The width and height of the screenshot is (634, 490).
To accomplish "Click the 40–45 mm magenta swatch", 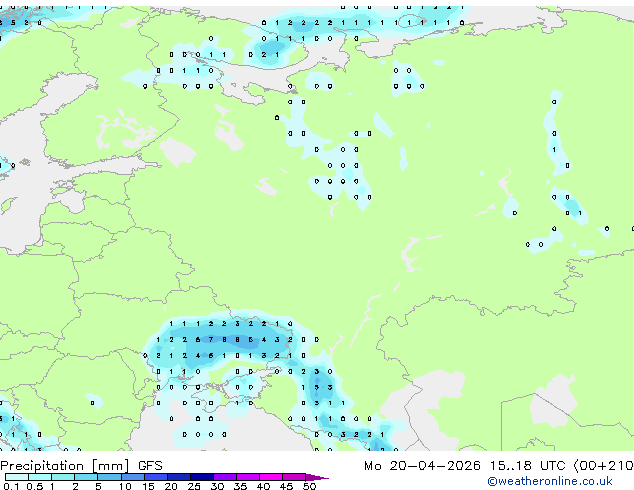I will coord(271,477).
